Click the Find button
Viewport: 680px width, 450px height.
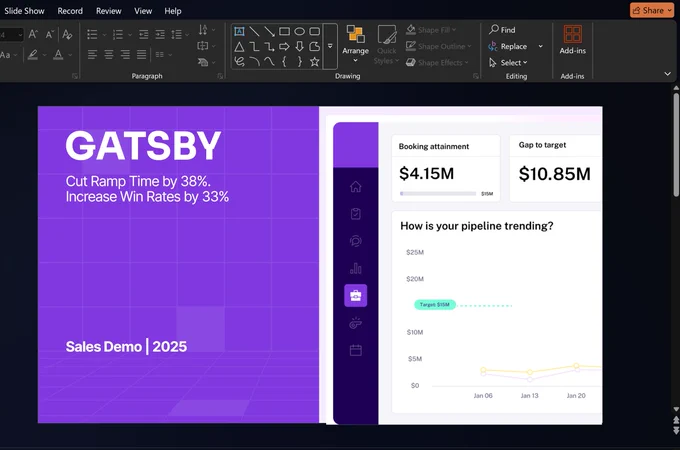point(502,29)
